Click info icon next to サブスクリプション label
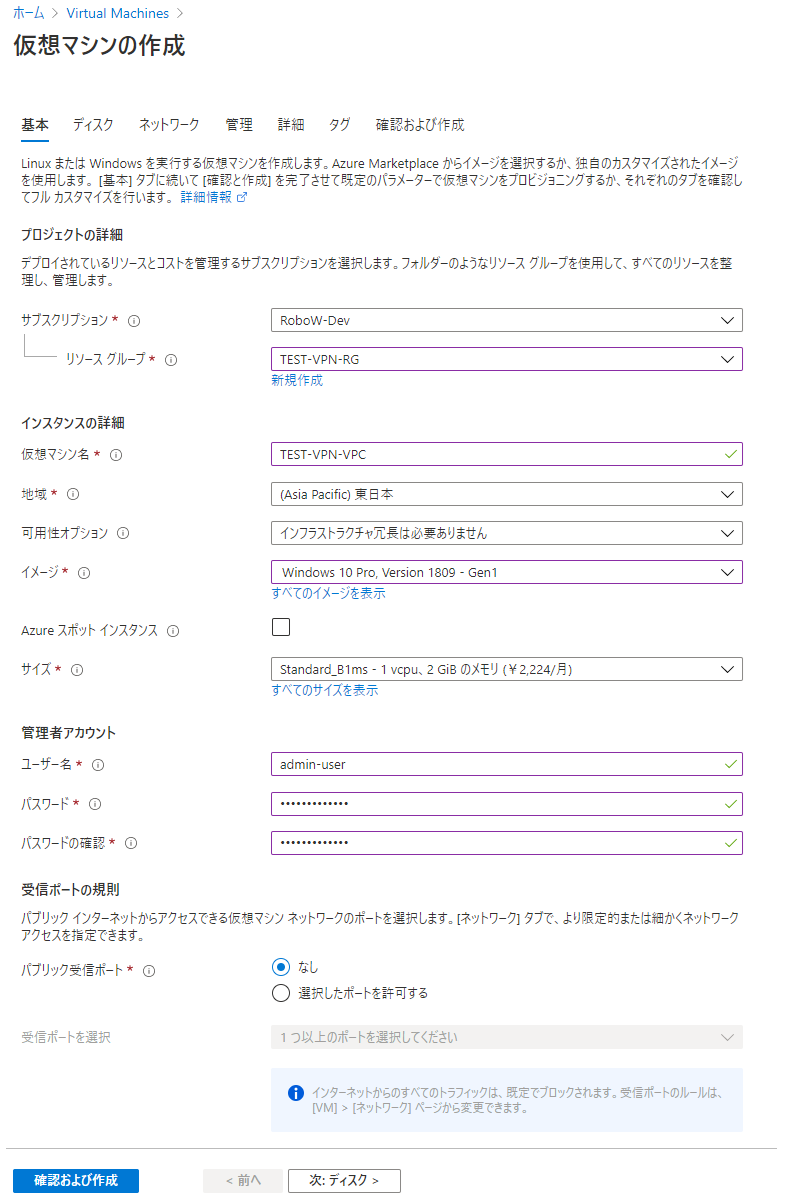Image resolution: width=792 pixels, height=1200 pixels. pyautogui.click(x=134, y=321)
